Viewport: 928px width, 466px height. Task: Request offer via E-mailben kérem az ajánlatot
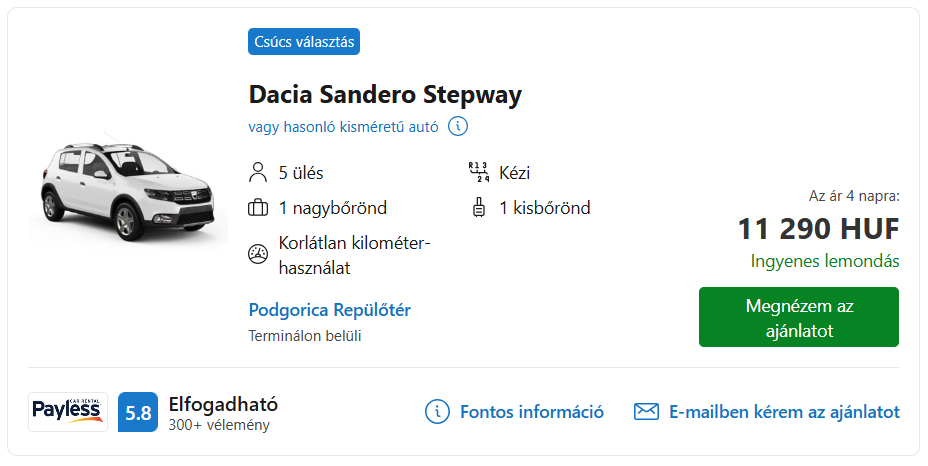(x=784, y=412)
